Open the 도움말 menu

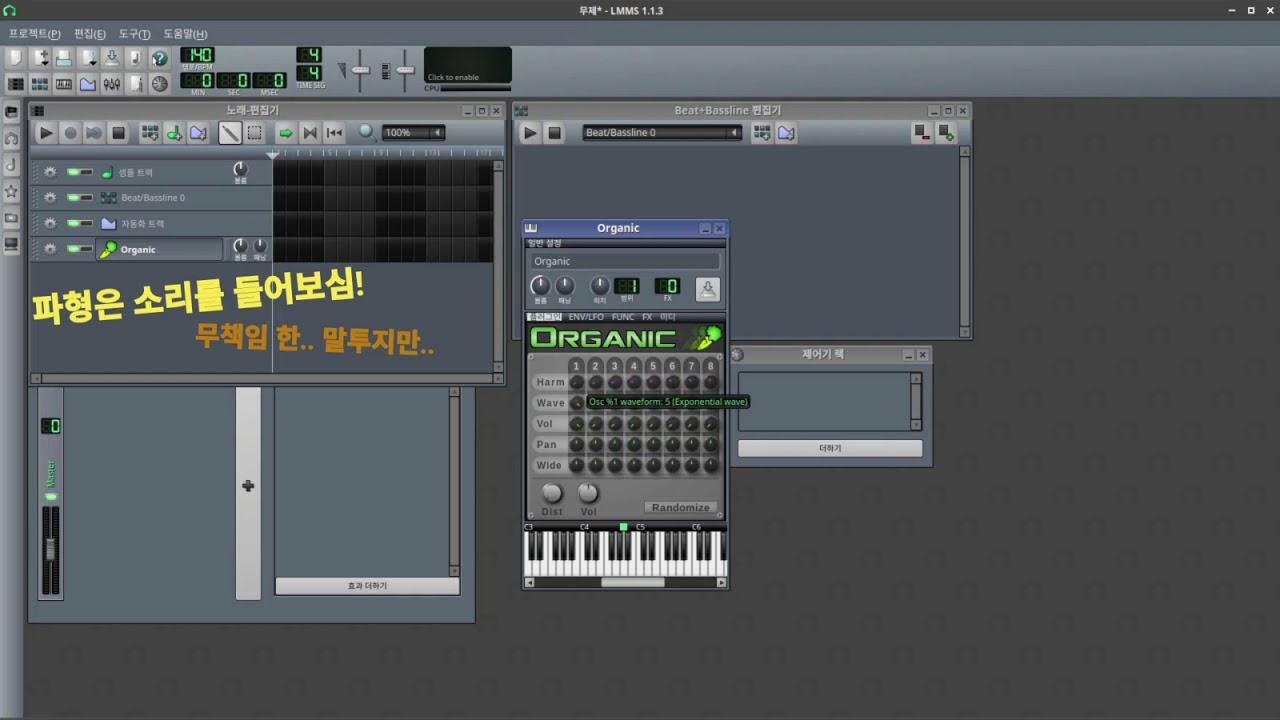pyautogui.click(x=185, y=34)
